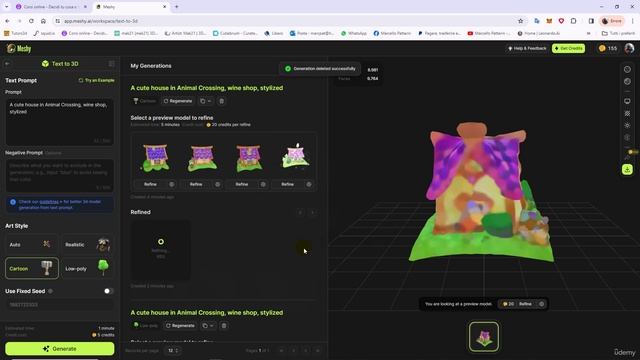Image resolution: width=640 pixels, height=360 pixels.
Task: Click the Meshy logo
Action: point(19,49)
